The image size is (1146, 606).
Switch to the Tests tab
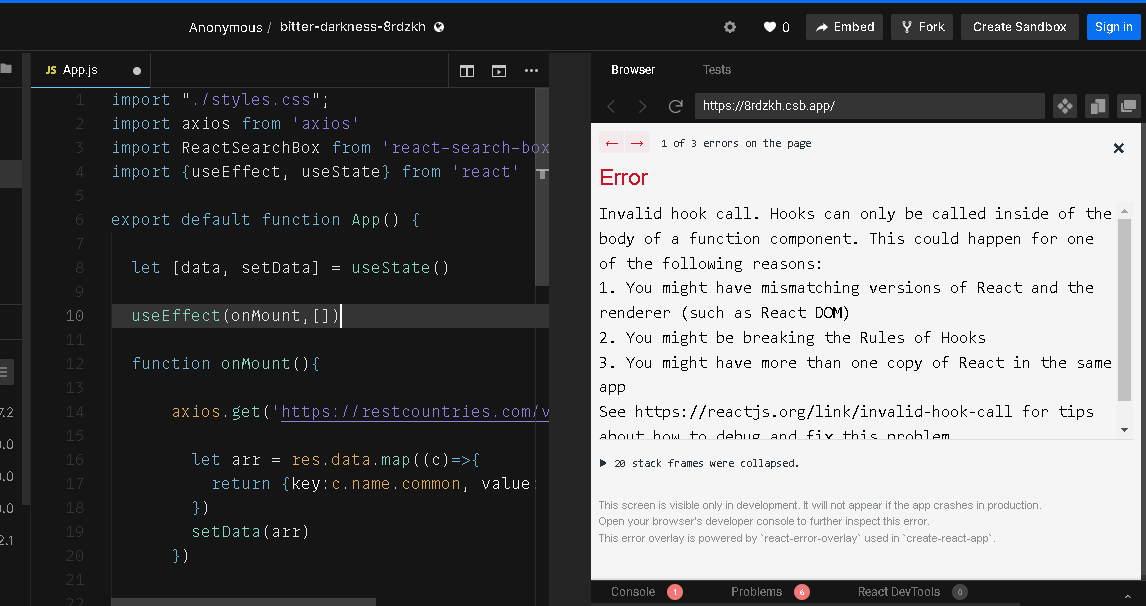coord(716,70)
